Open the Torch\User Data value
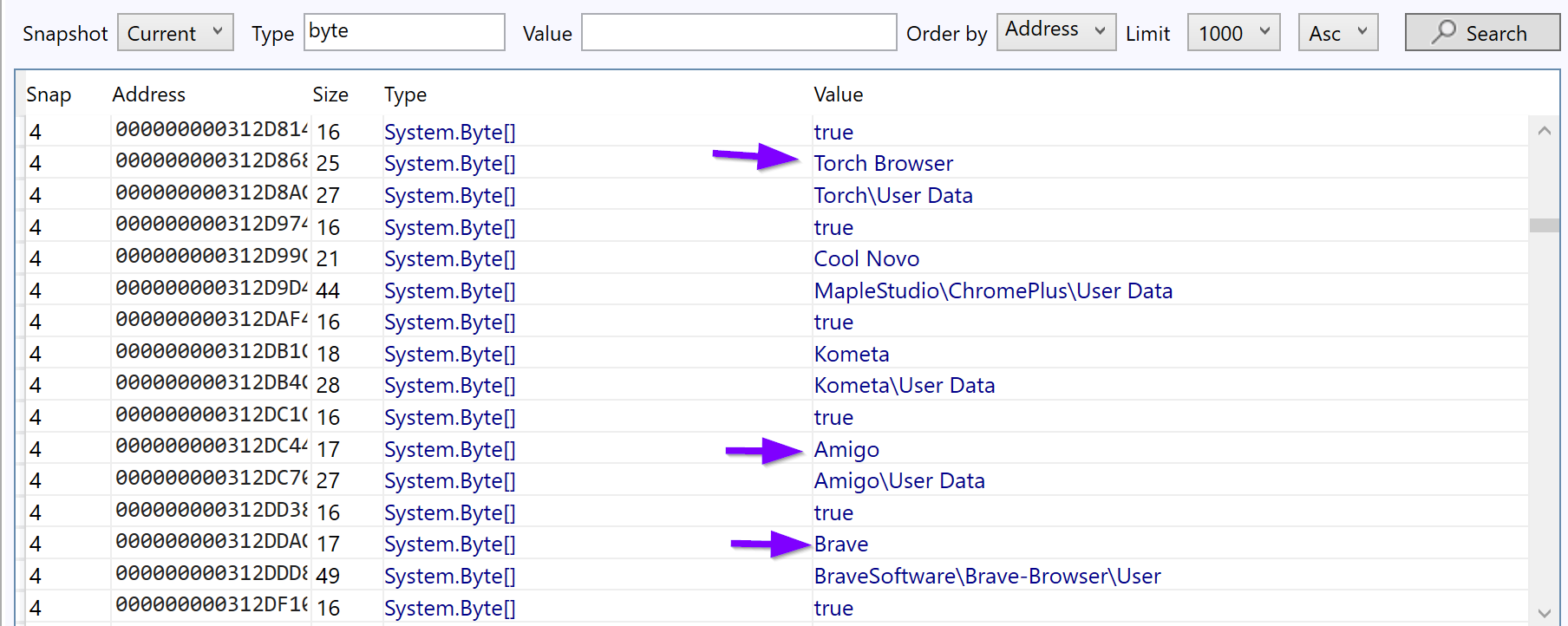This screenshot has width=1568, height=626. pos(893,195)
